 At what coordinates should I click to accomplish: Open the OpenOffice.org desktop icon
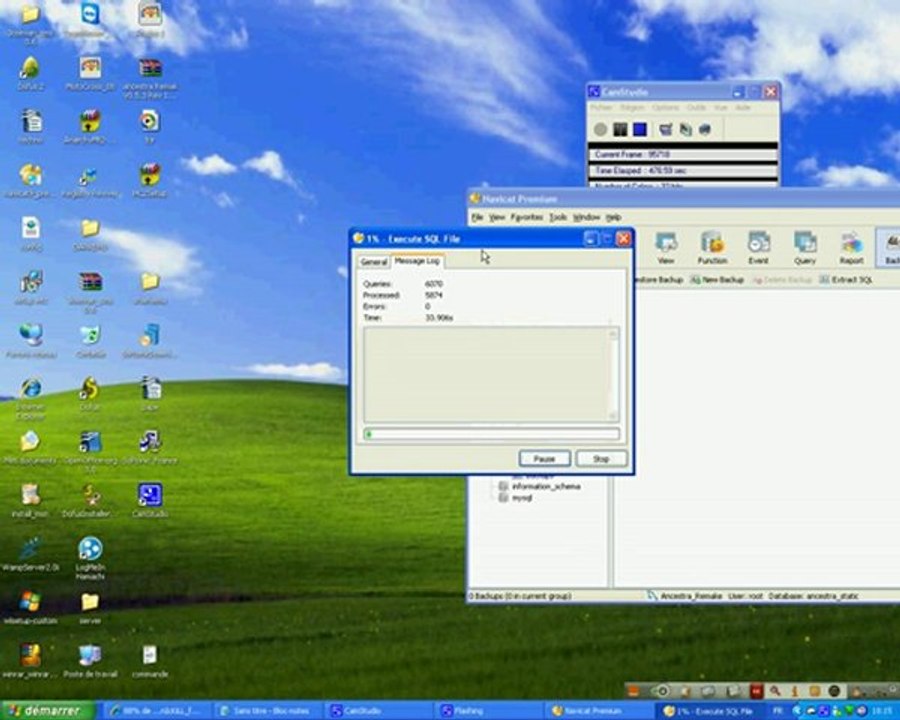90,452
